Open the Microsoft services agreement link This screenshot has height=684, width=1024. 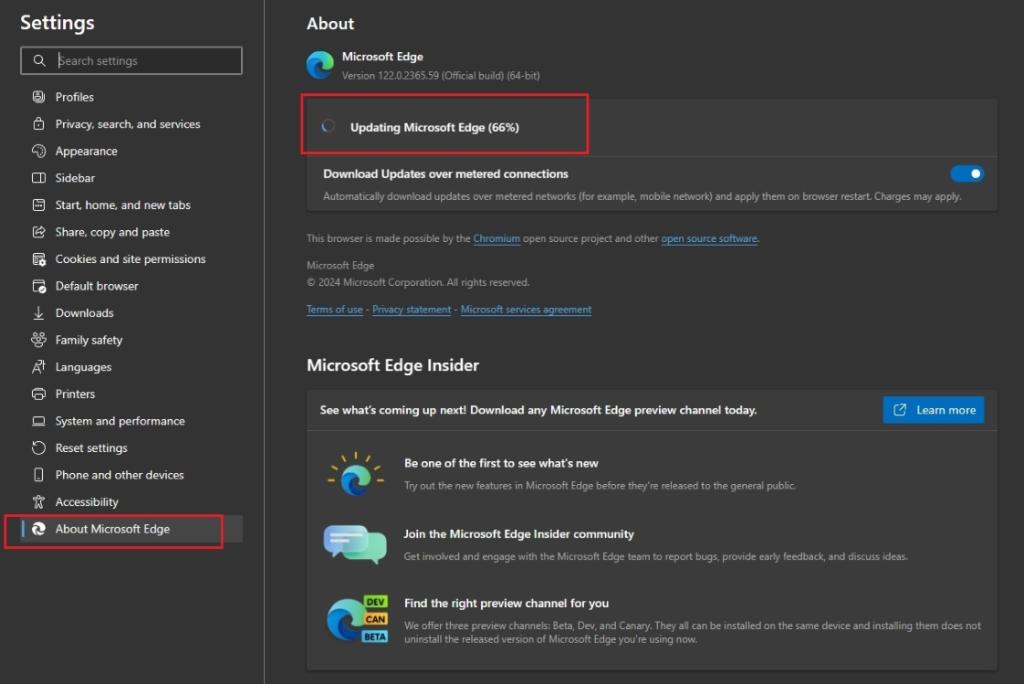(526, 310)
